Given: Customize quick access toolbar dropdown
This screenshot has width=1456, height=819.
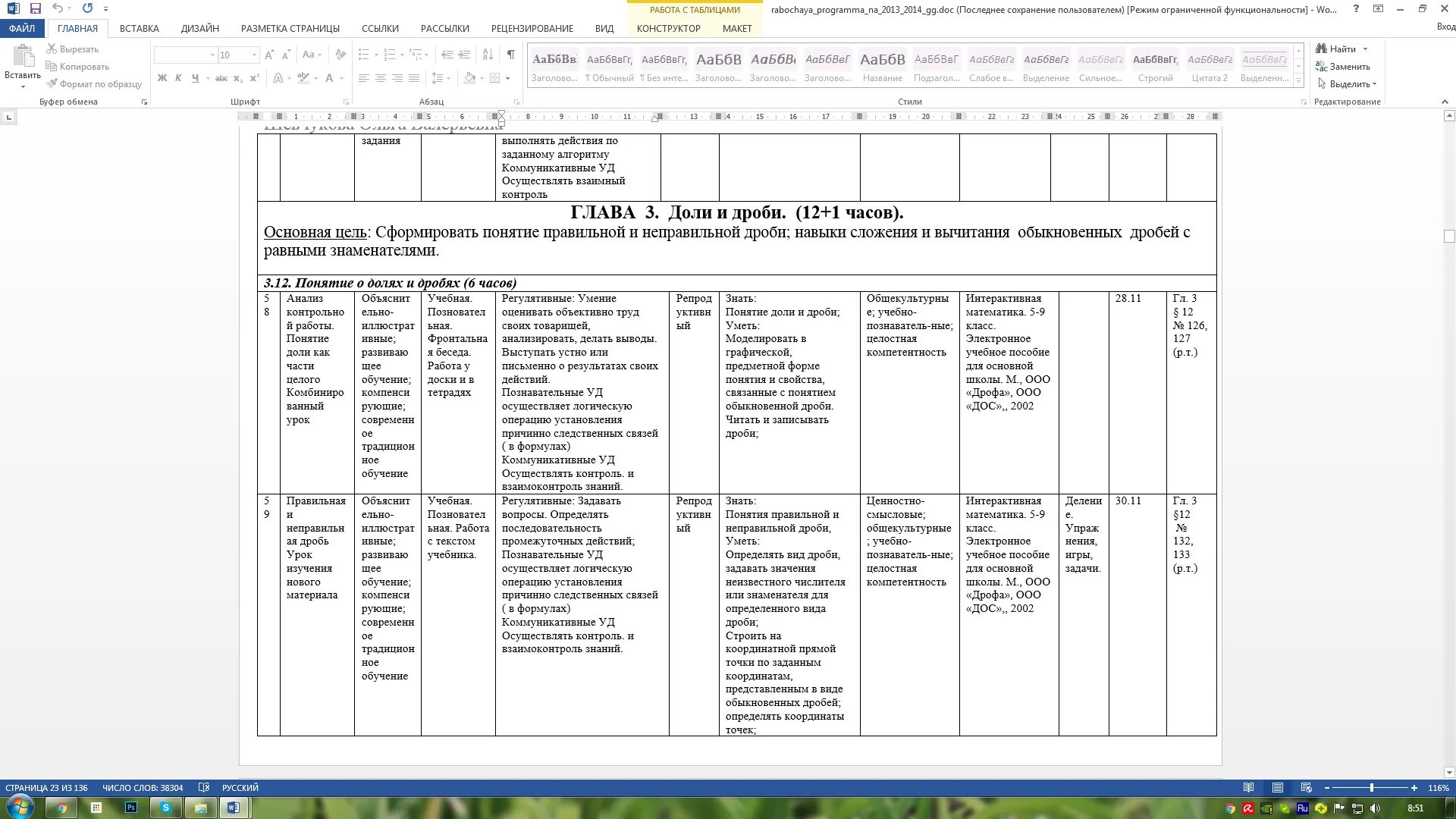Looking at the screenshot, I should coord(105,8).
